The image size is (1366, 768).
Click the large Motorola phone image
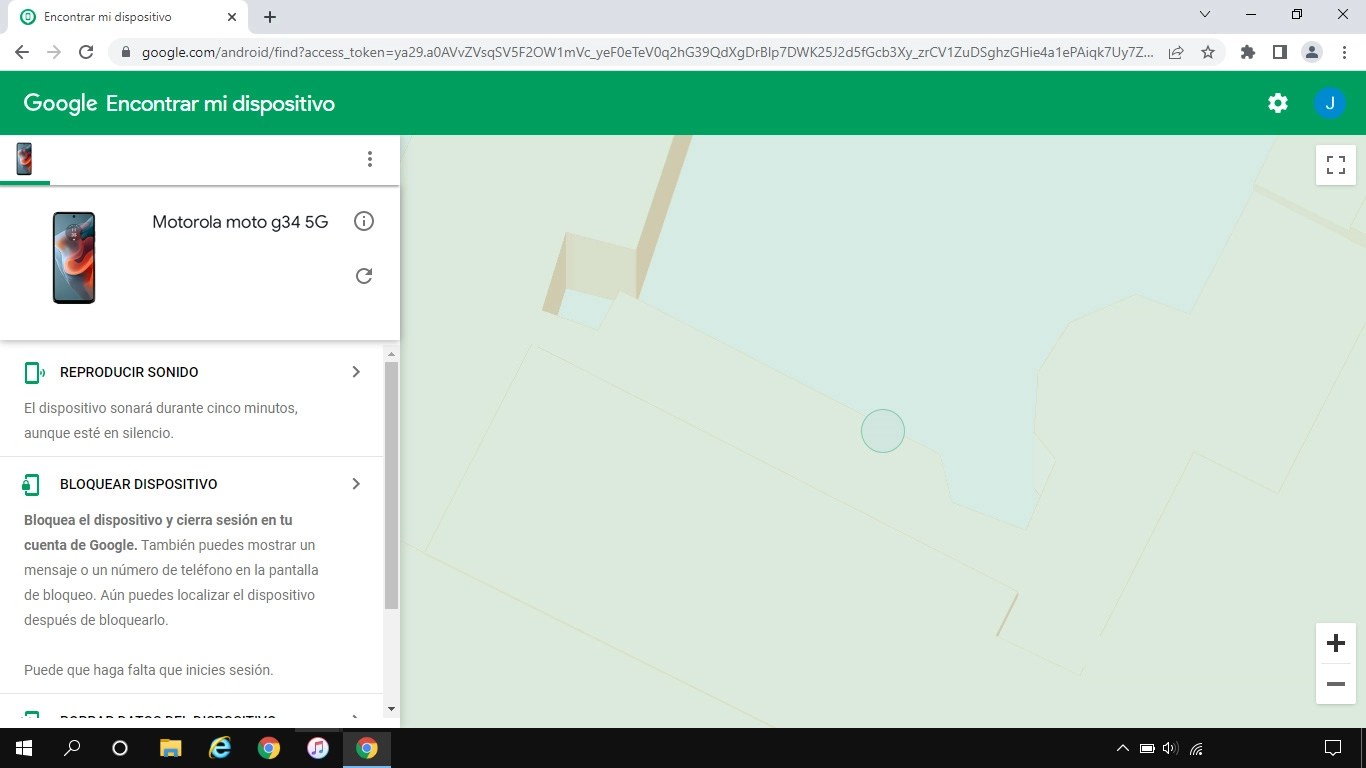(x=74, y=258)
